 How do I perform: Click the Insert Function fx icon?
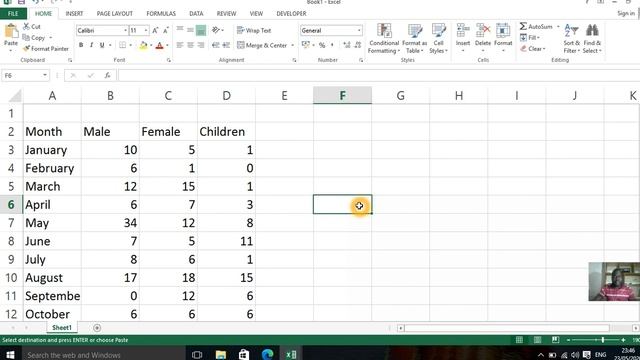[107, 76]
